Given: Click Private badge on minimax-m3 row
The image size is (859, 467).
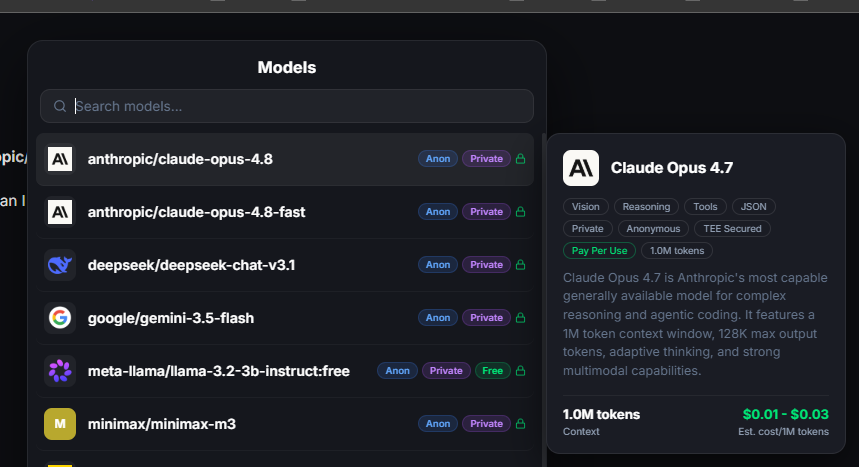Looking at the screenshot, I should pyautogui.click(x=486, y=424).
